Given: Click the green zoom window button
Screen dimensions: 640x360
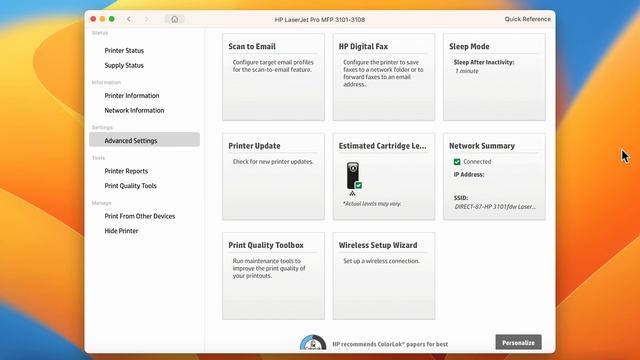Looking at the screenshot, I should point(111,19).
